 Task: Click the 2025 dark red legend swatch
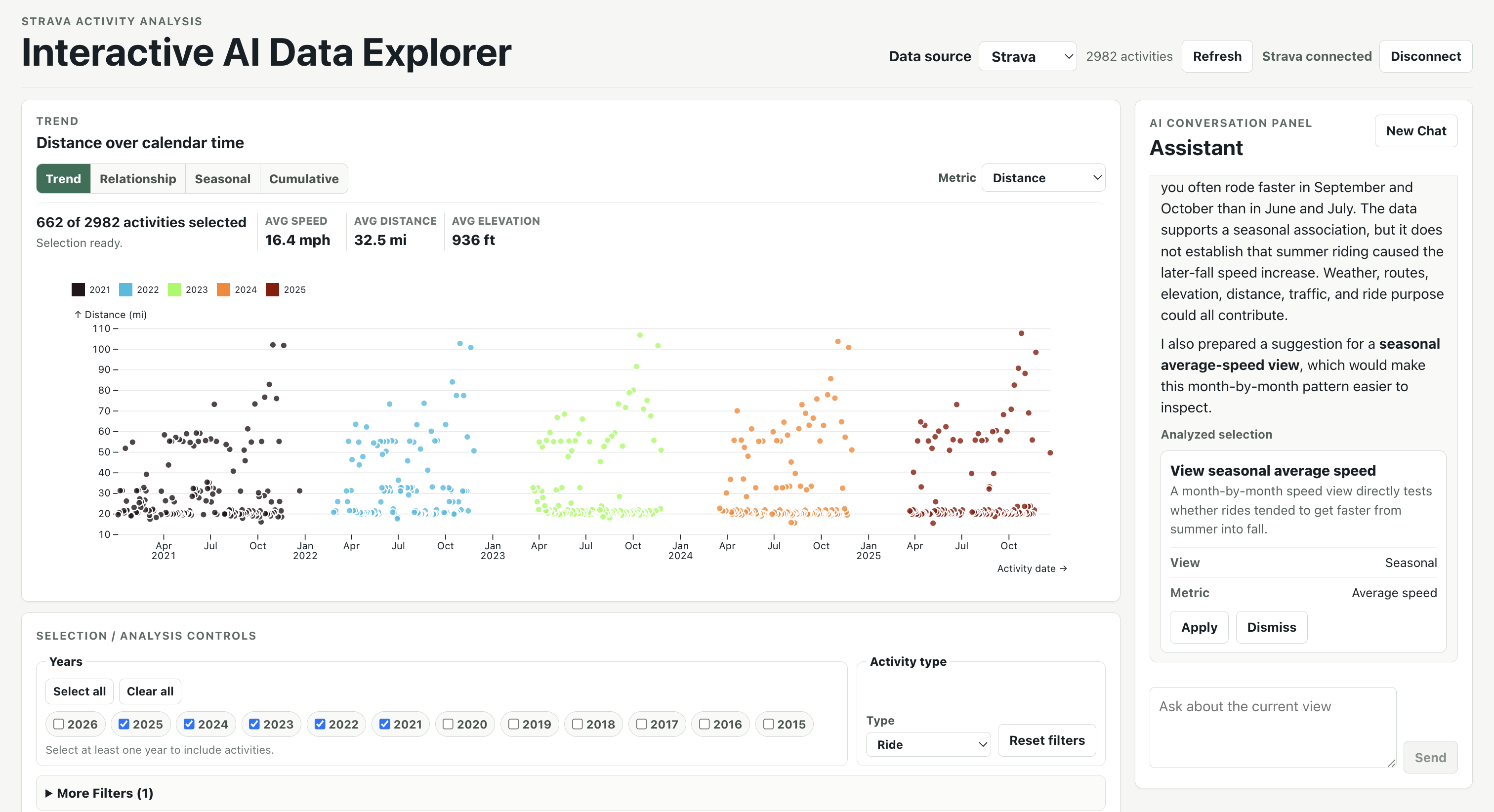point(273,289)
